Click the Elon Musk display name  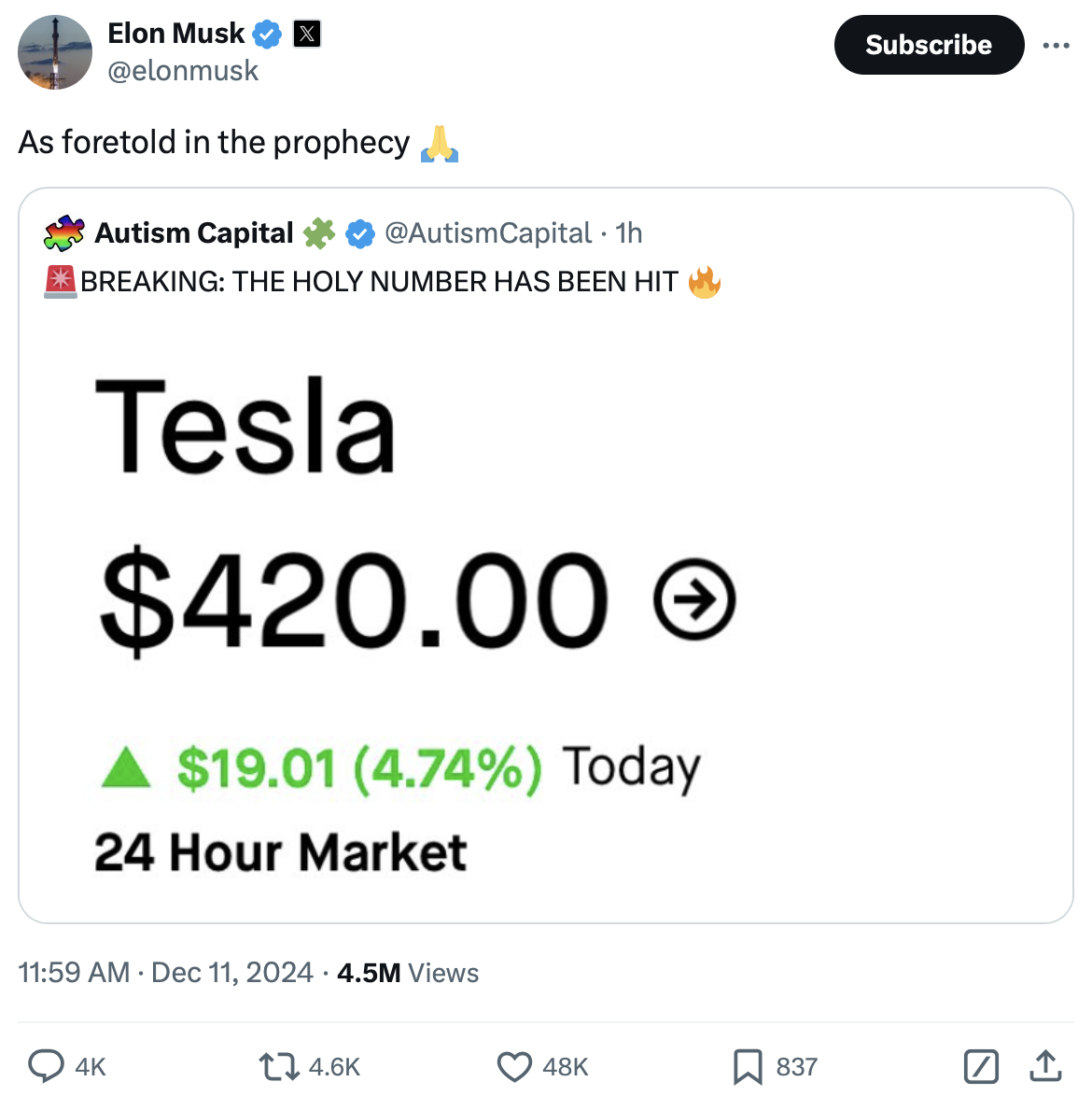(175, 34)
